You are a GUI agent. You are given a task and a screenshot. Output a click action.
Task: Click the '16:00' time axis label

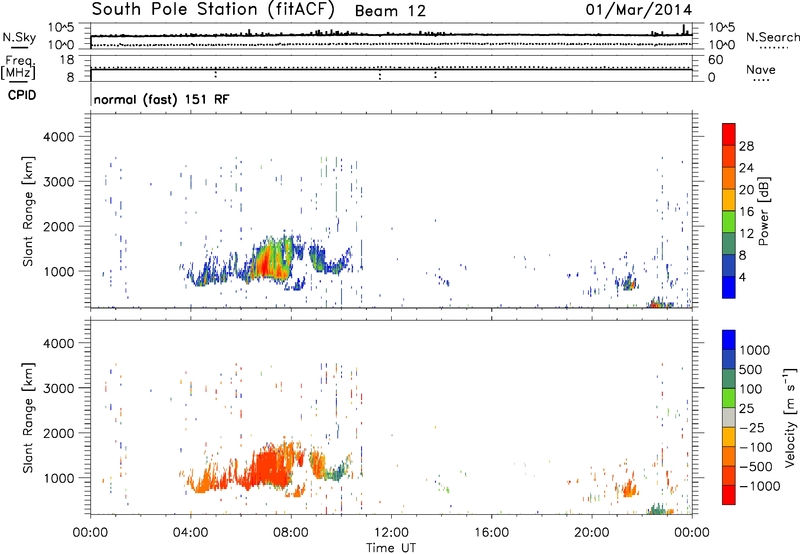pos(491,533)
